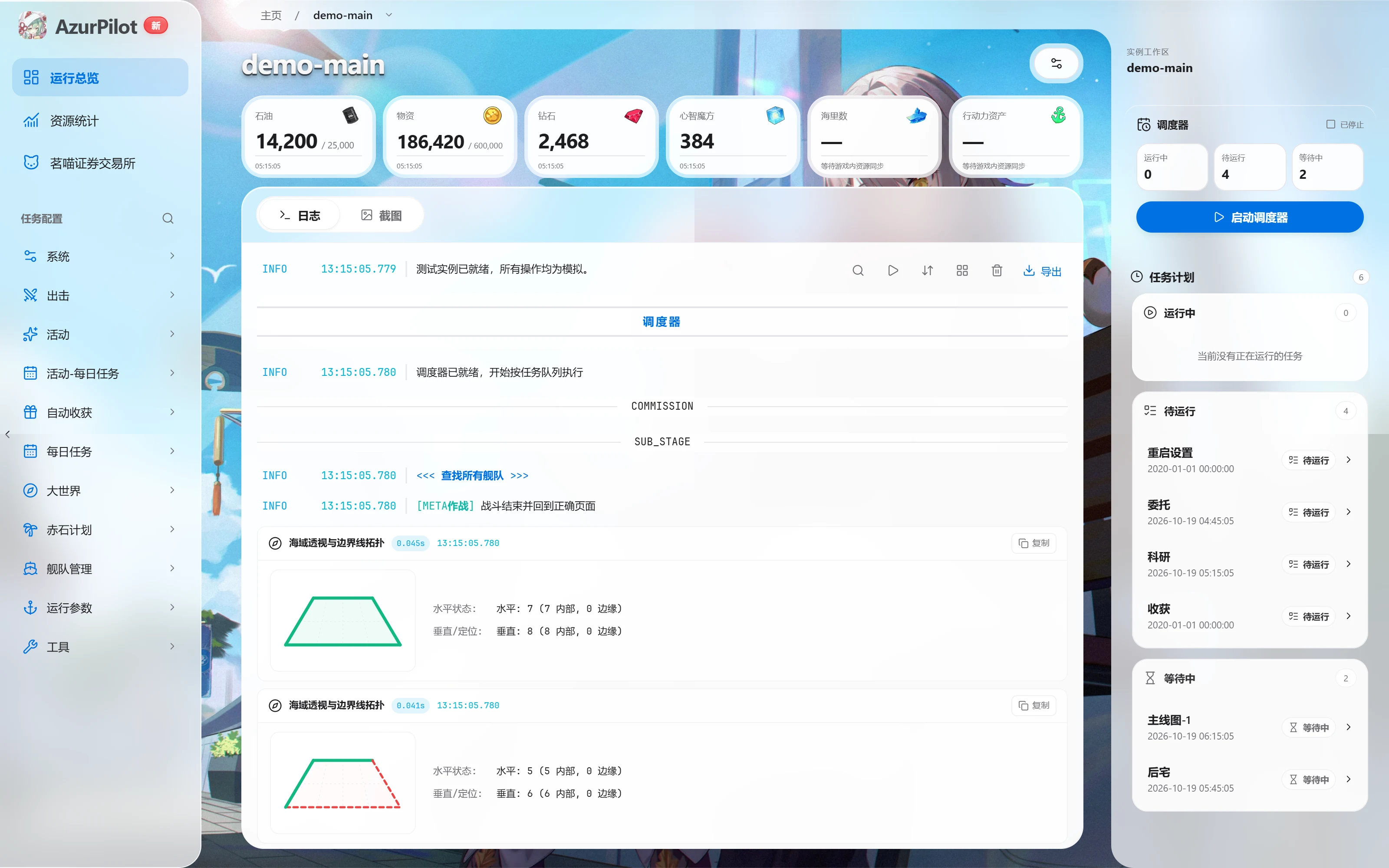The height and width of the screenshot is (868, 1389).
Task: Open the instance settings sliders icon
Action: coord(1056,63)
